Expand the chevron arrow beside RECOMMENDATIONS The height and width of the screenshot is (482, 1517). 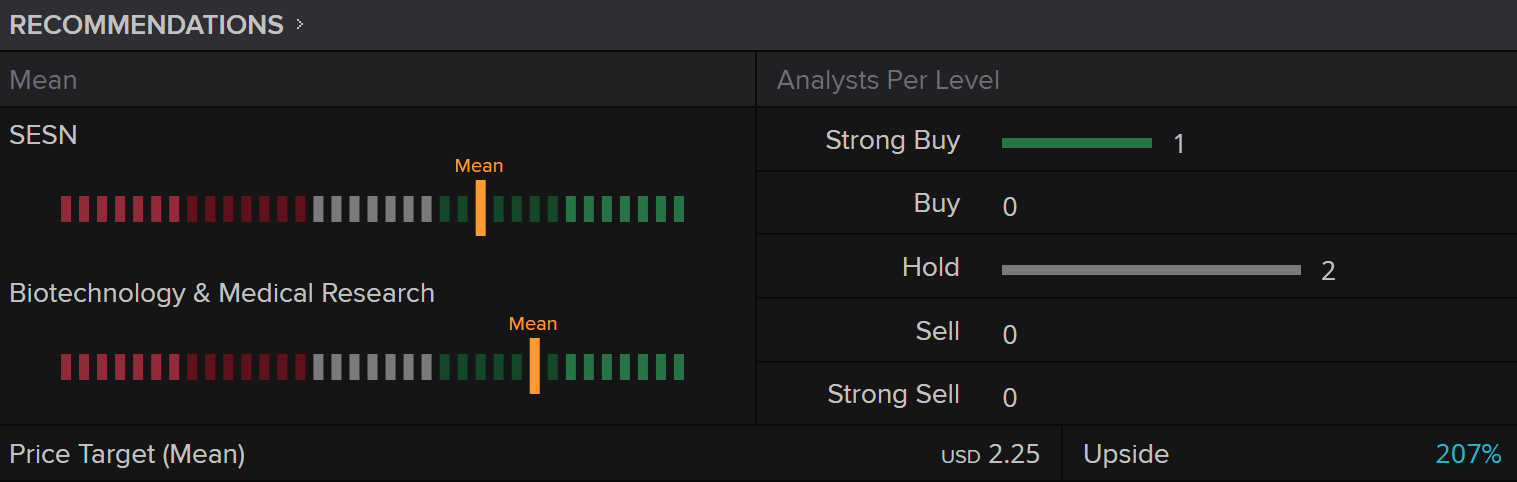click(299, 26)
